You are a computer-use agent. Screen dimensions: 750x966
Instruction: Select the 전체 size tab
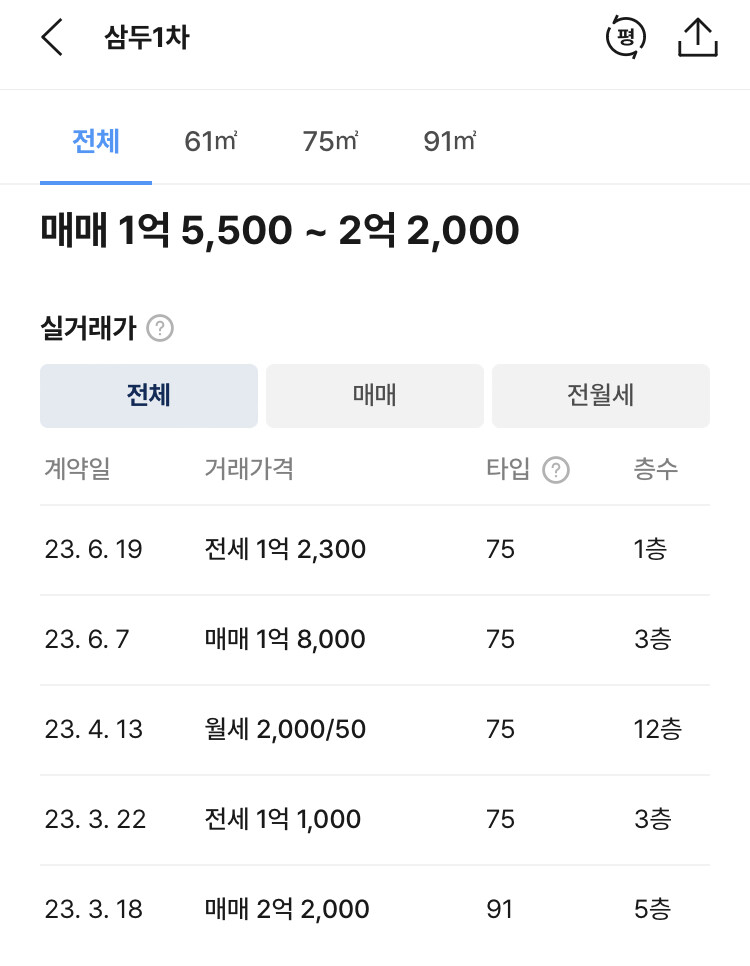(x=95, y=142)
